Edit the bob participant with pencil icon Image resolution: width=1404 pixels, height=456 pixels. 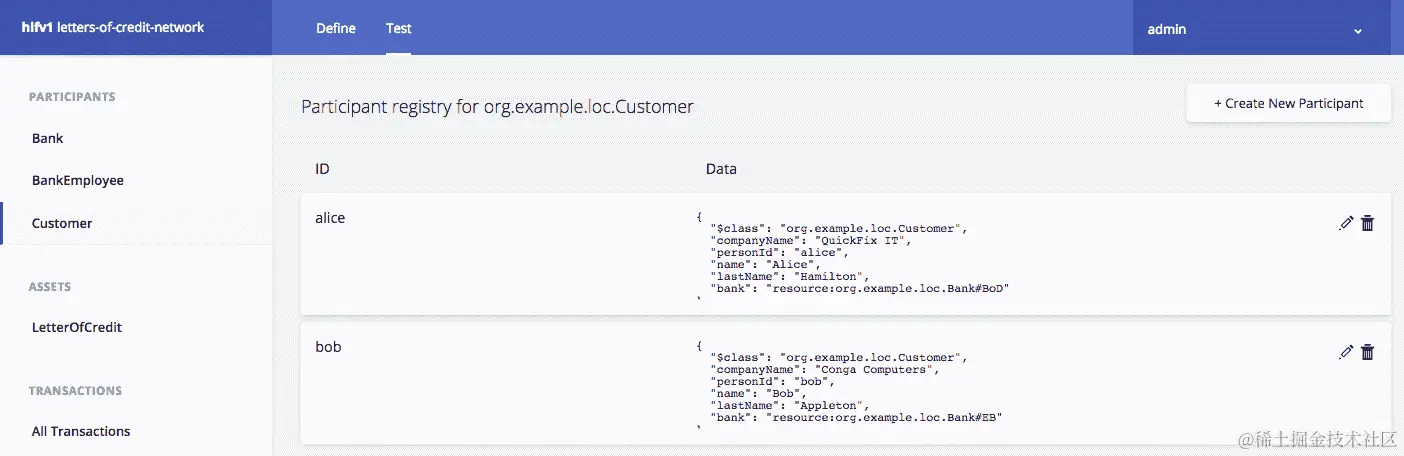(x=1346, y=352)
